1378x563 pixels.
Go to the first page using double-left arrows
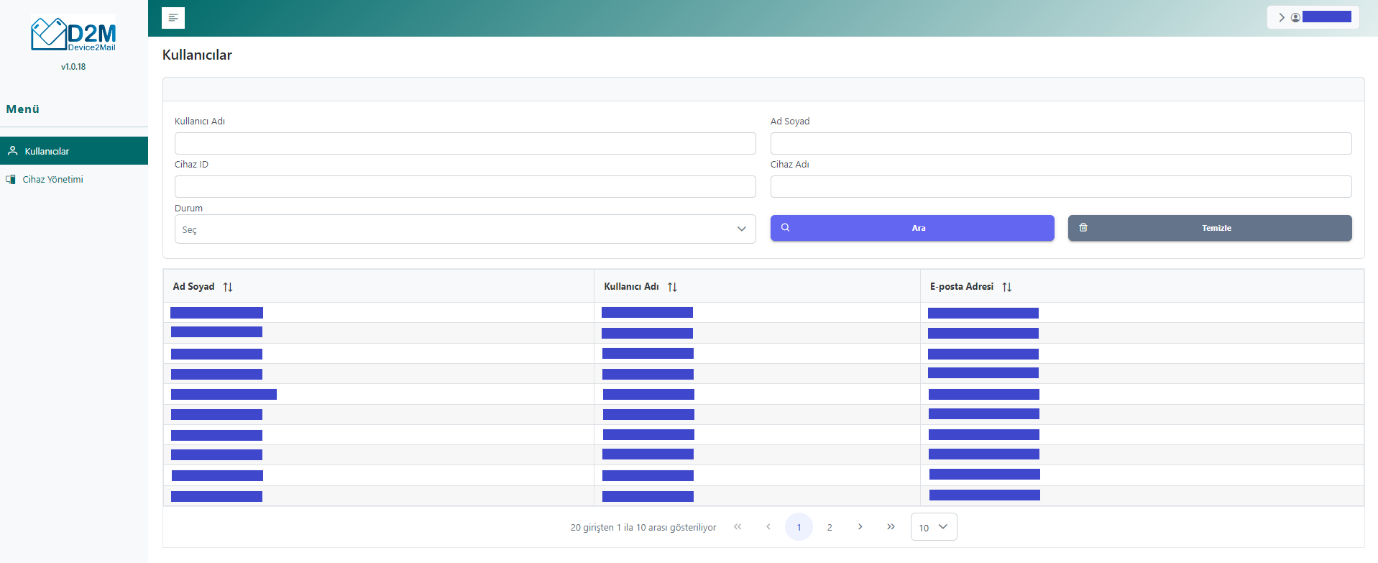click(738, 527)
